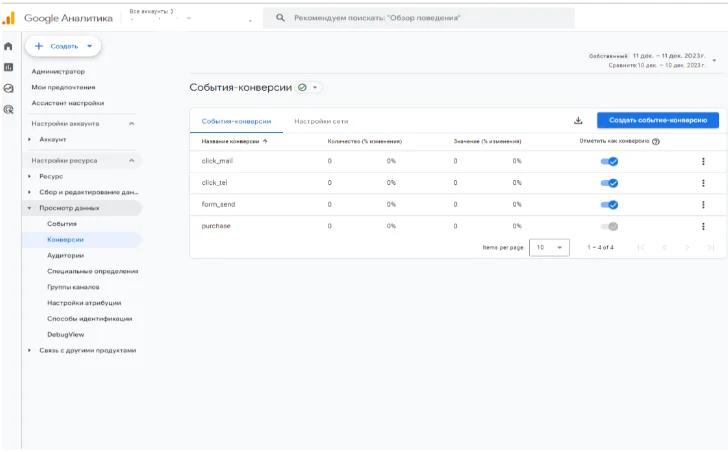728x452 pixels.
Task: Download the conversions table
Action: click(x=578, y=120)
